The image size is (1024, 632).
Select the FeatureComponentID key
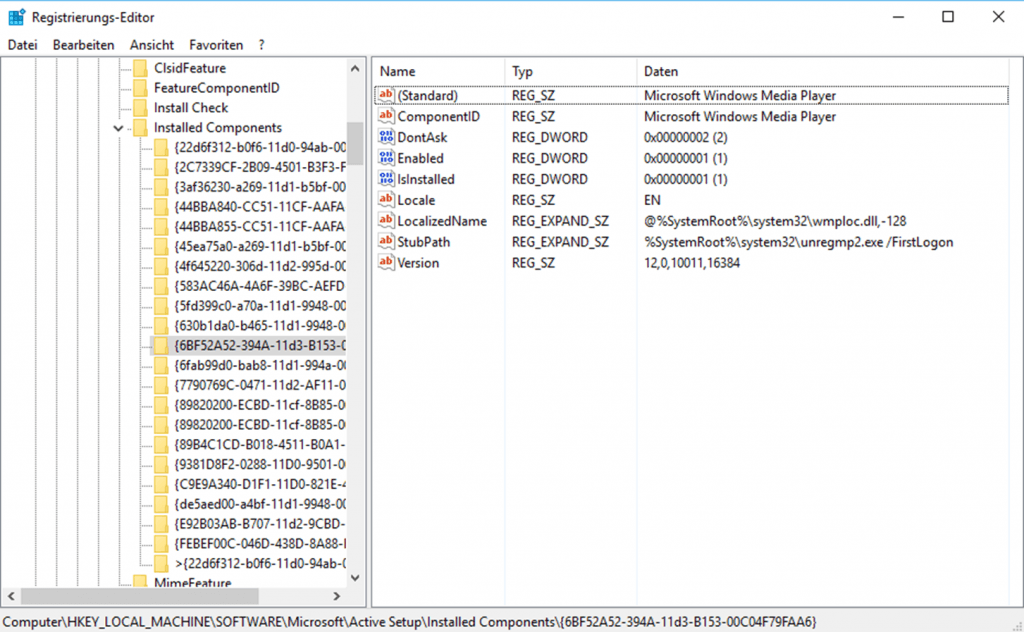point(216,88)
